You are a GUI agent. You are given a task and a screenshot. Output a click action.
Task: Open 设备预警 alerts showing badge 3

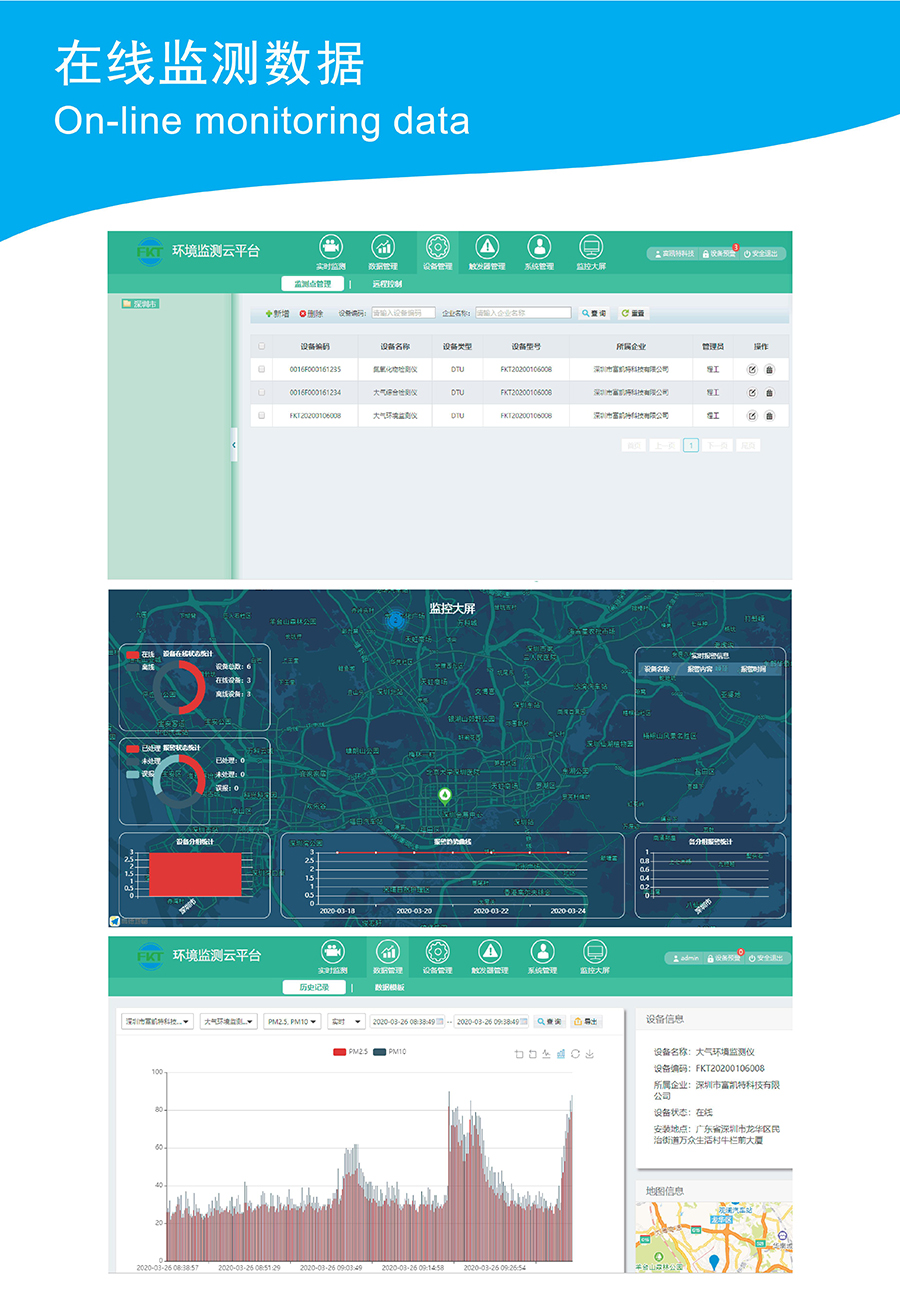point(720,254)
